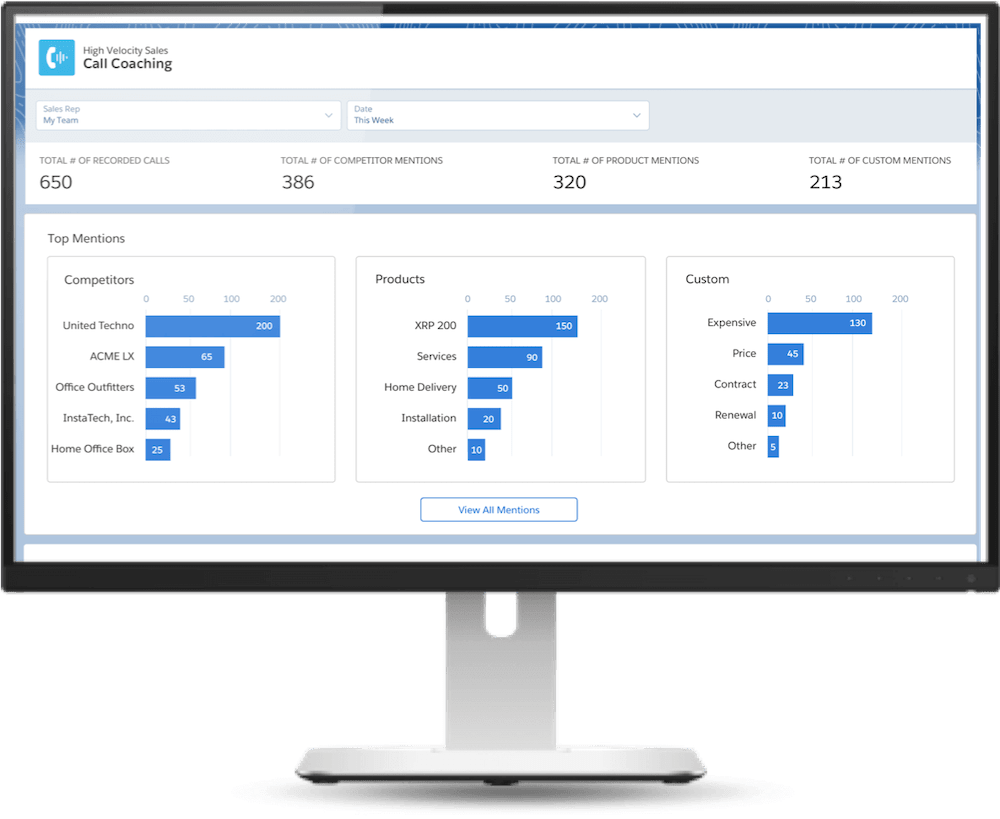Click the 'Renewal' label
The height and width of the screenshot is (819, 1000).
pos(735,415)
